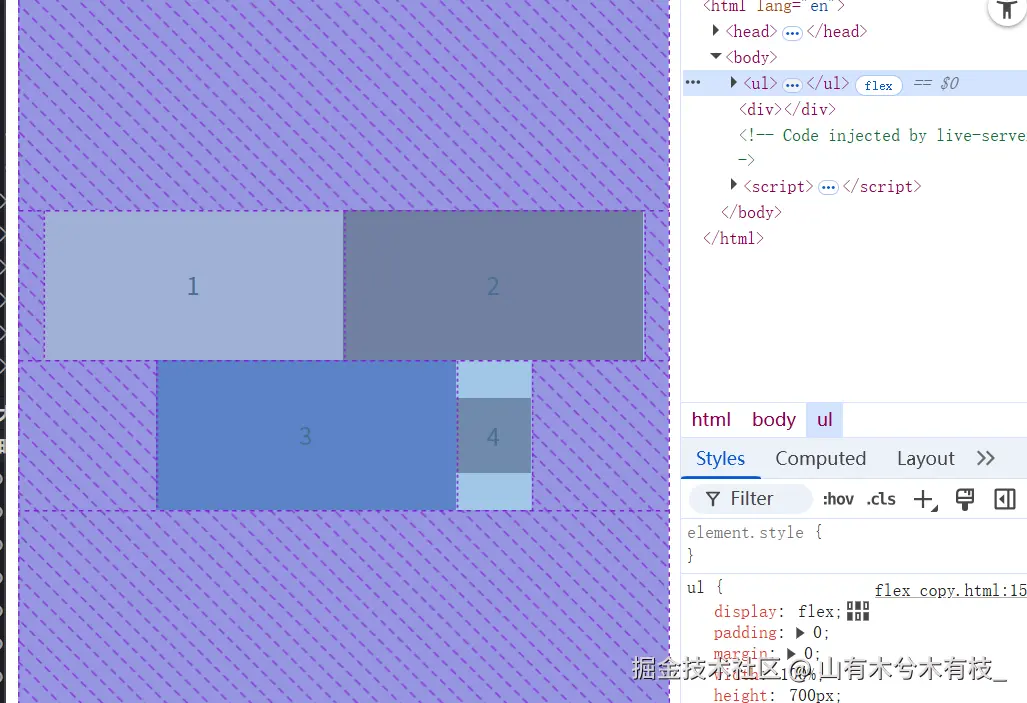Expand the ul element's ellipsis badge
The width and height of the screenshot is (1027, 703).
[x=792, y=85]
